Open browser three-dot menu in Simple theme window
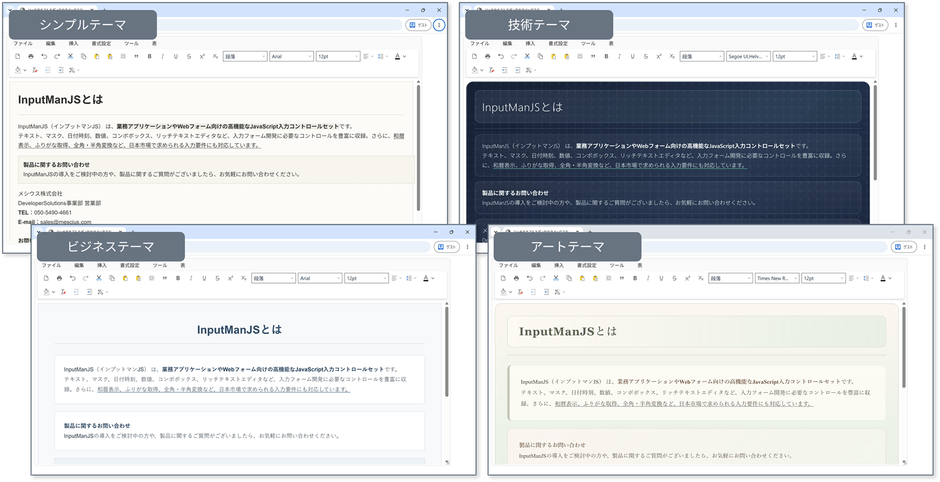 pyautogui.click(x=439, y=25)
